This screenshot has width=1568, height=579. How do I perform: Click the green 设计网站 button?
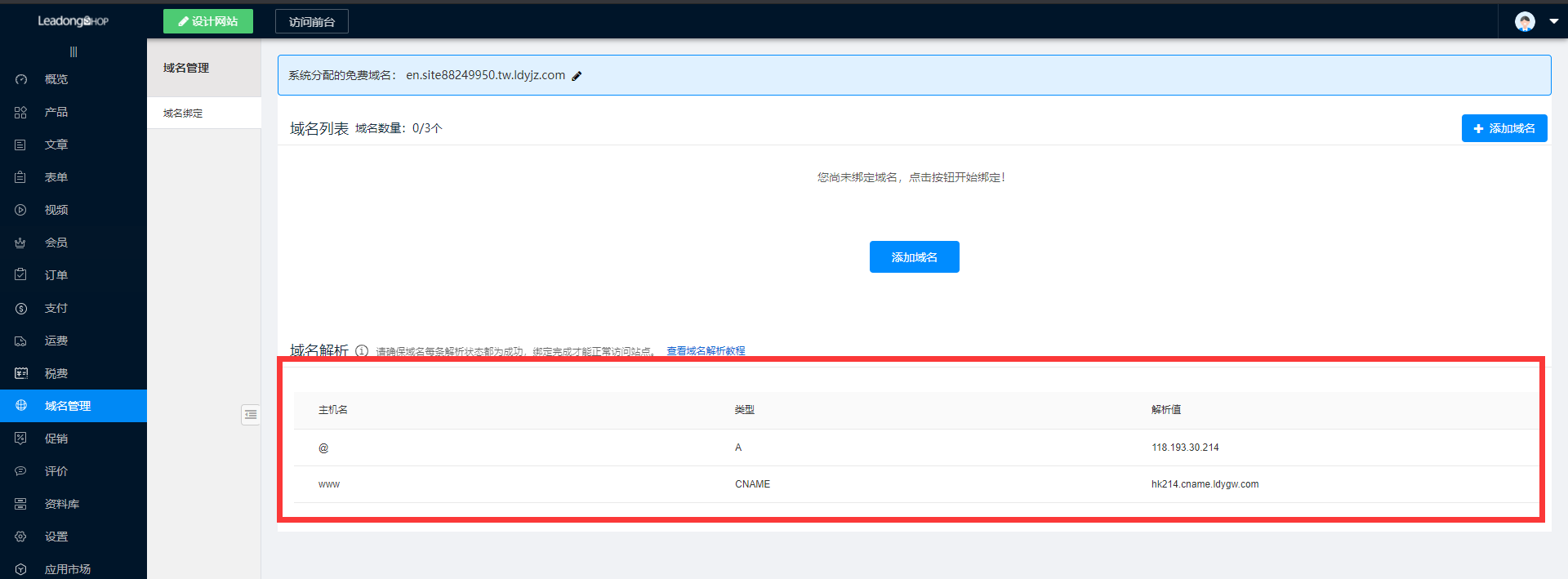[x=208, y=21]
